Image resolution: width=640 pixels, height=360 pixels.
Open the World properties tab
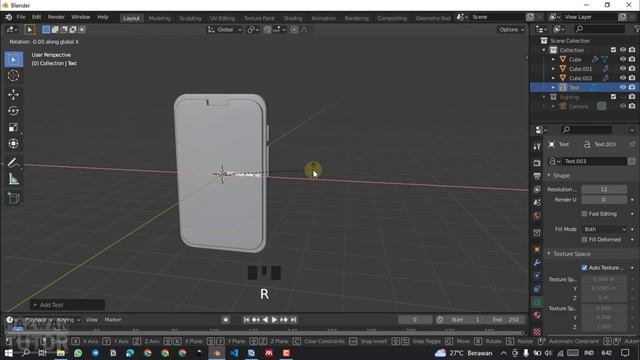pyautogui.click(x=537, y=215)
